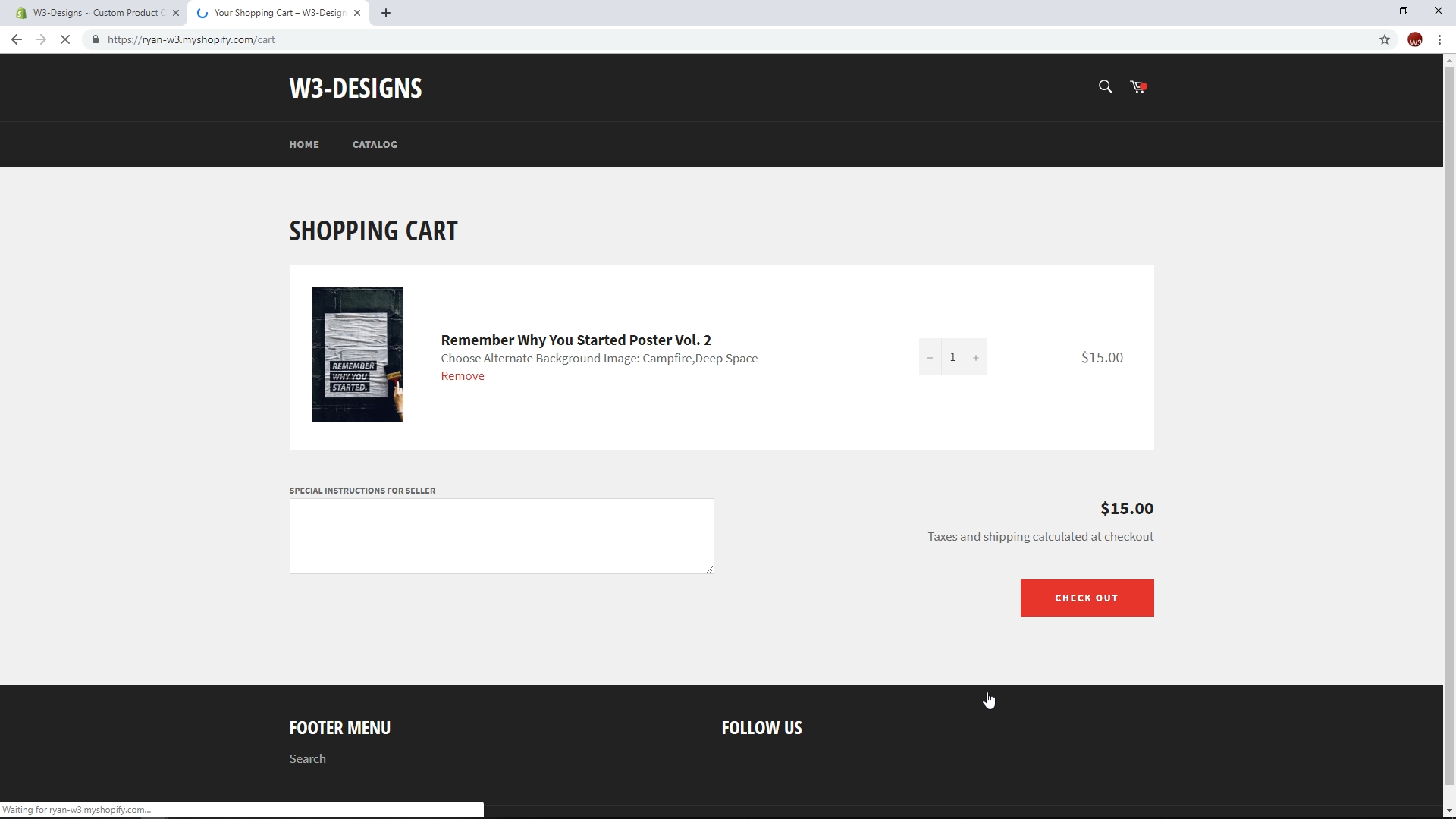Click the bold $15.00 subtotal
This screenshot has height=819, width=1456.
tap(1127, 509)
